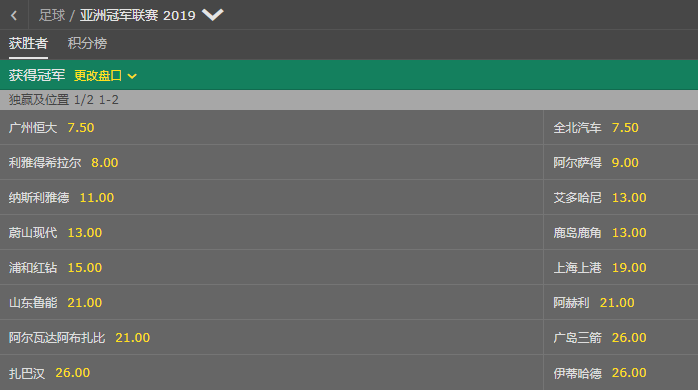Click the 足球 breadcrumb link
Viewport: 698px width, 390px height.
[x=52, y=15]
